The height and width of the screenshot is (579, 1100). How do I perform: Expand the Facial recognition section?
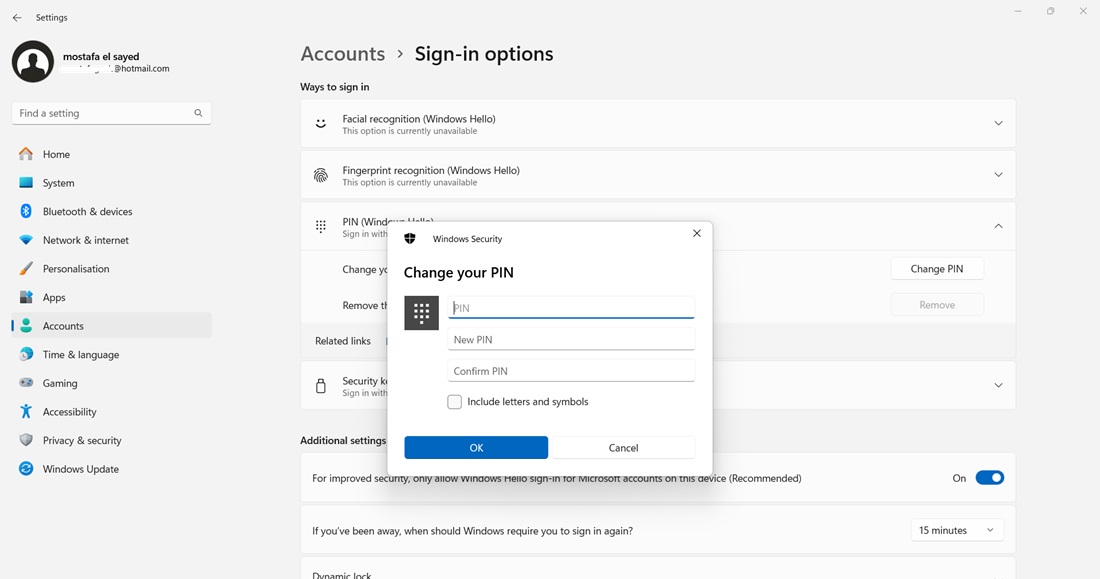pyautogui.click(x=998, y=124)
